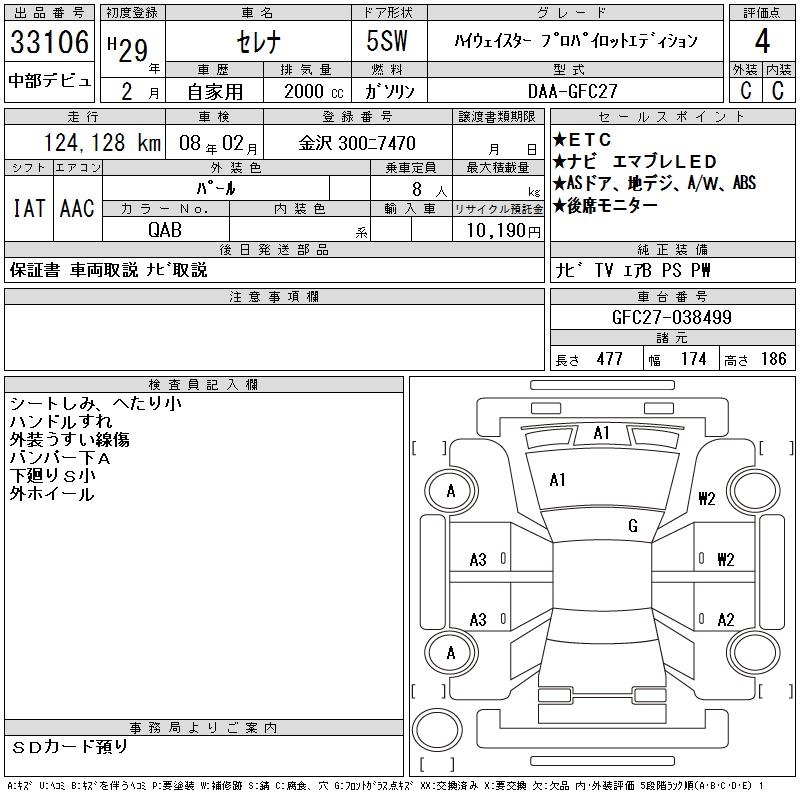Click 保証書 車両取説 ナビ取説 text
This screenshot has height=800, width=800.
pyautogui.click(x=108, y=270)
